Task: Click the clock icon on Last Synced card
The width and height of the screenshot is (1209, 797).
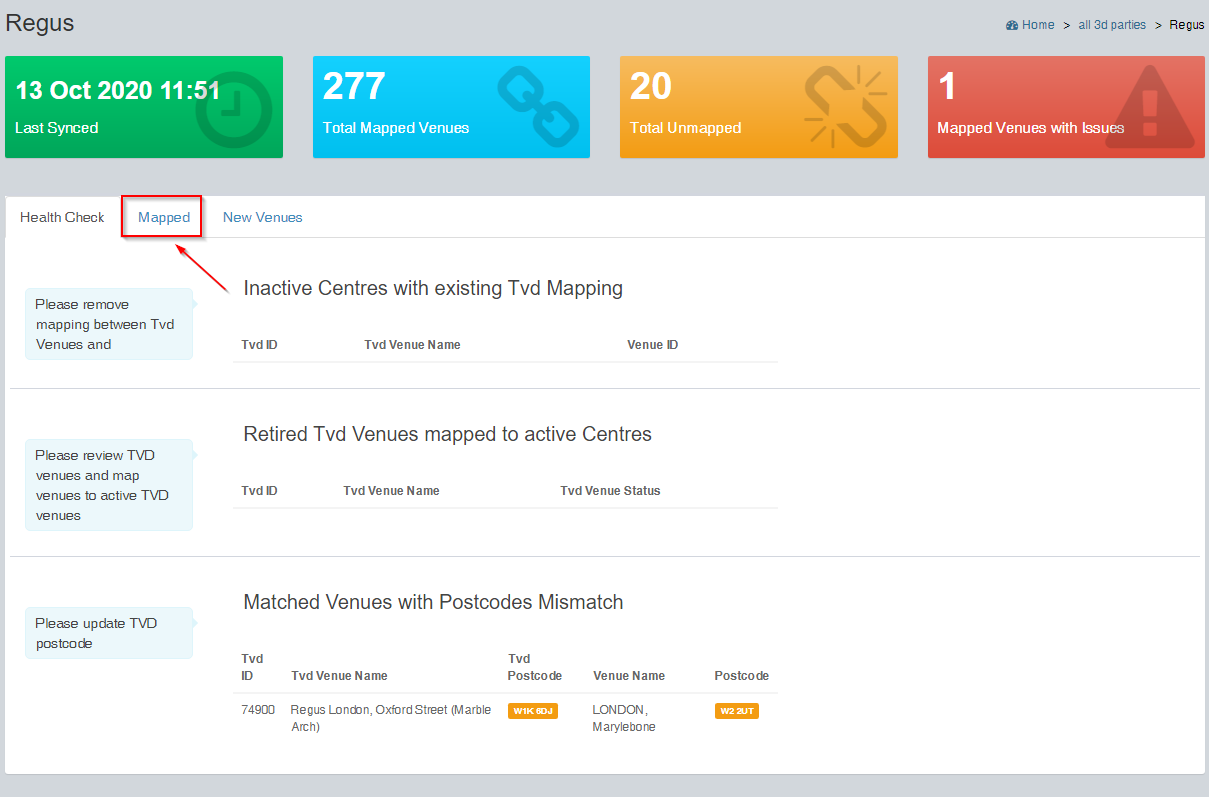Action: (x=233, y=108)
